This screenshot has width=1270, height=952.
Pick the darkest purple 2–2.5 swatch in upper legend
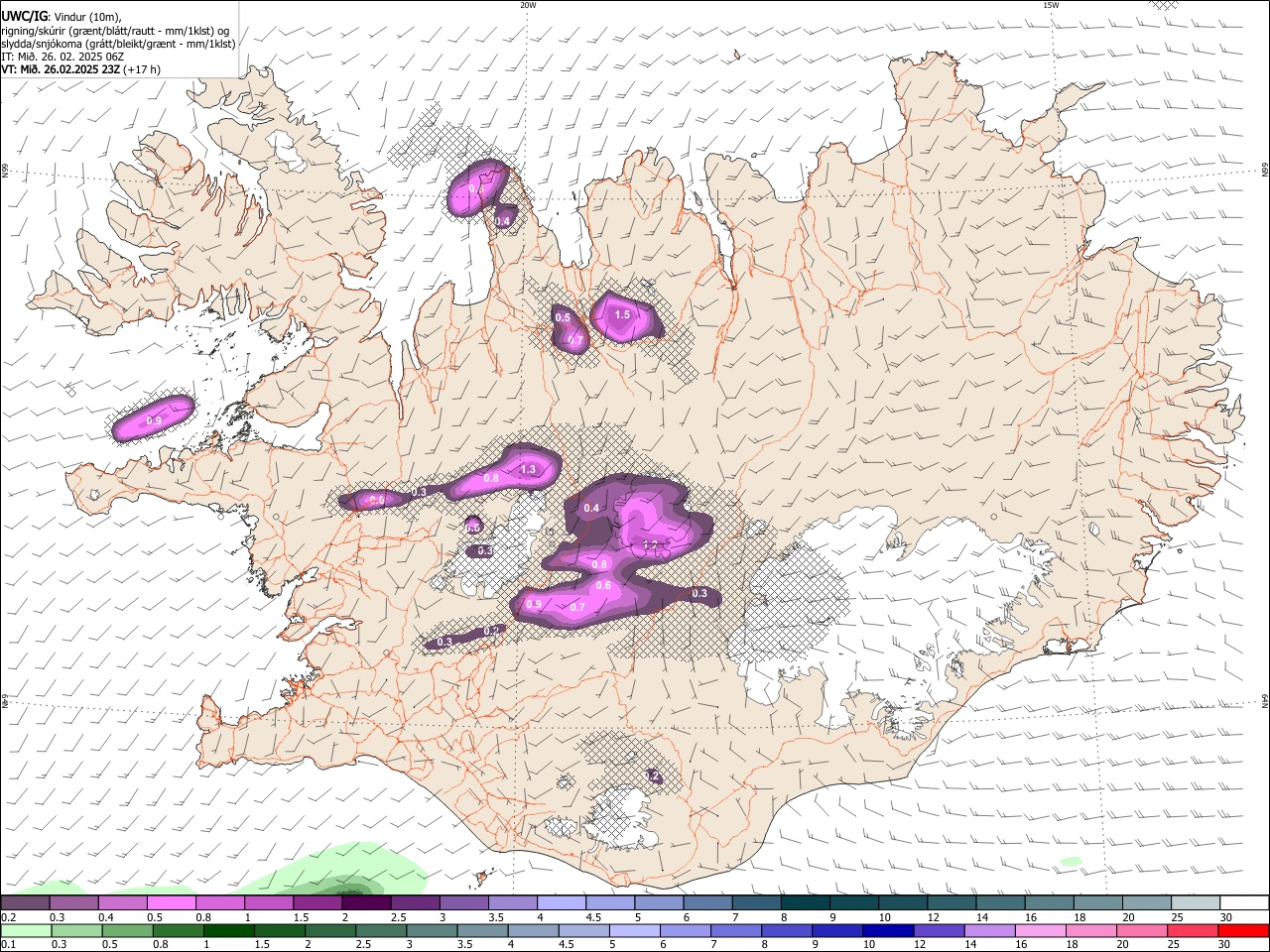point(366,902)
